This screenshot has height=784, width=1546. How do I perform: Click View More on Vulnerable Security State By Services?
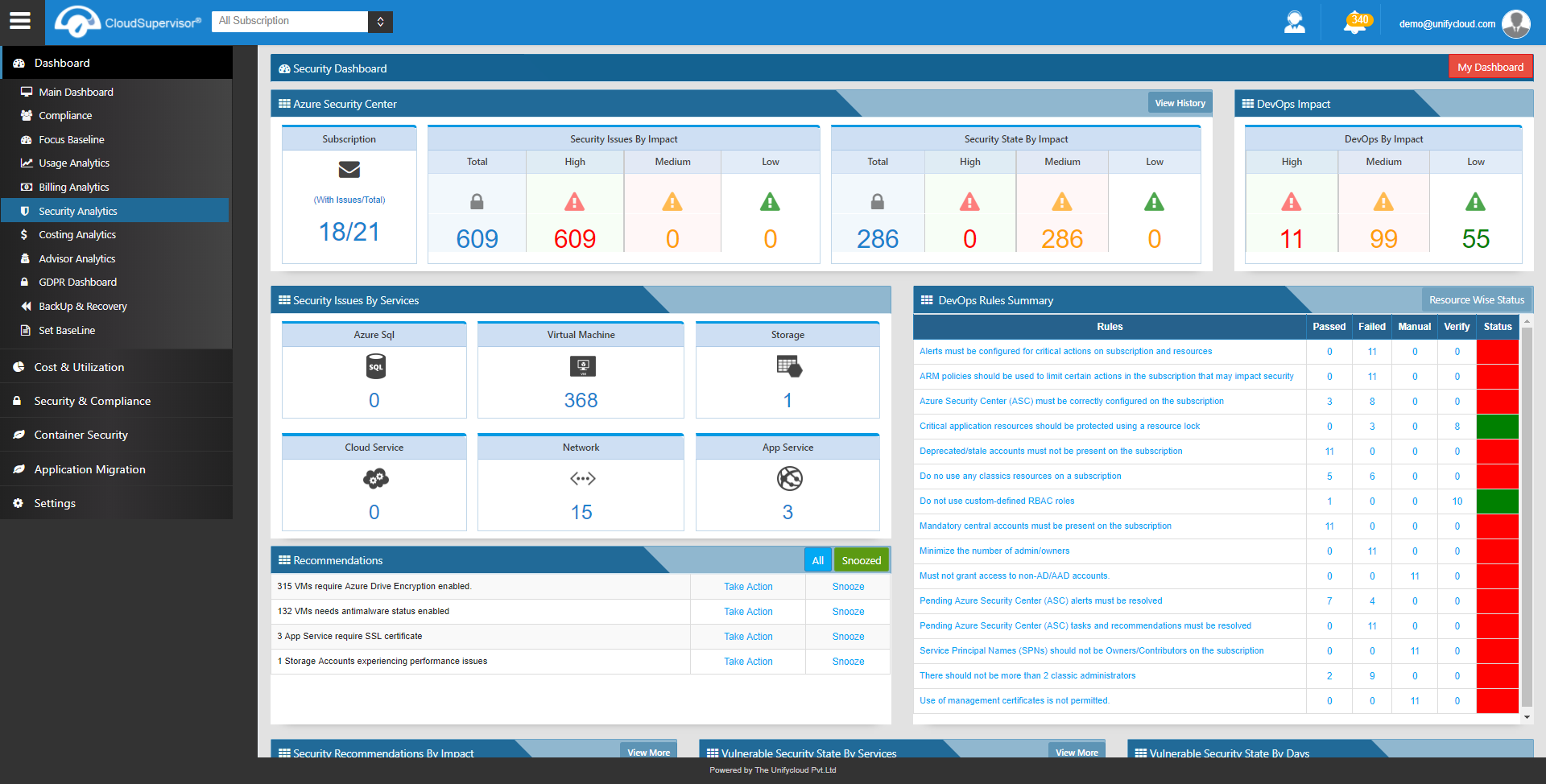point(1077,752)
